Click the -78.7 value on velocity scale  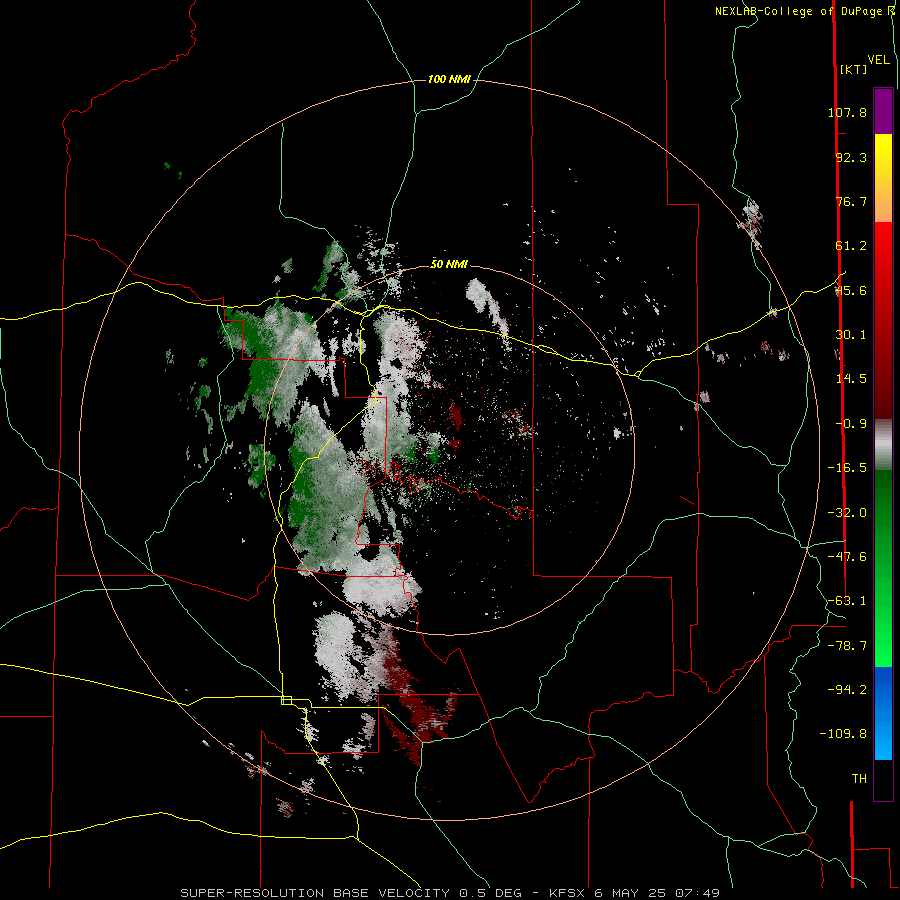(x=847, y=646)
